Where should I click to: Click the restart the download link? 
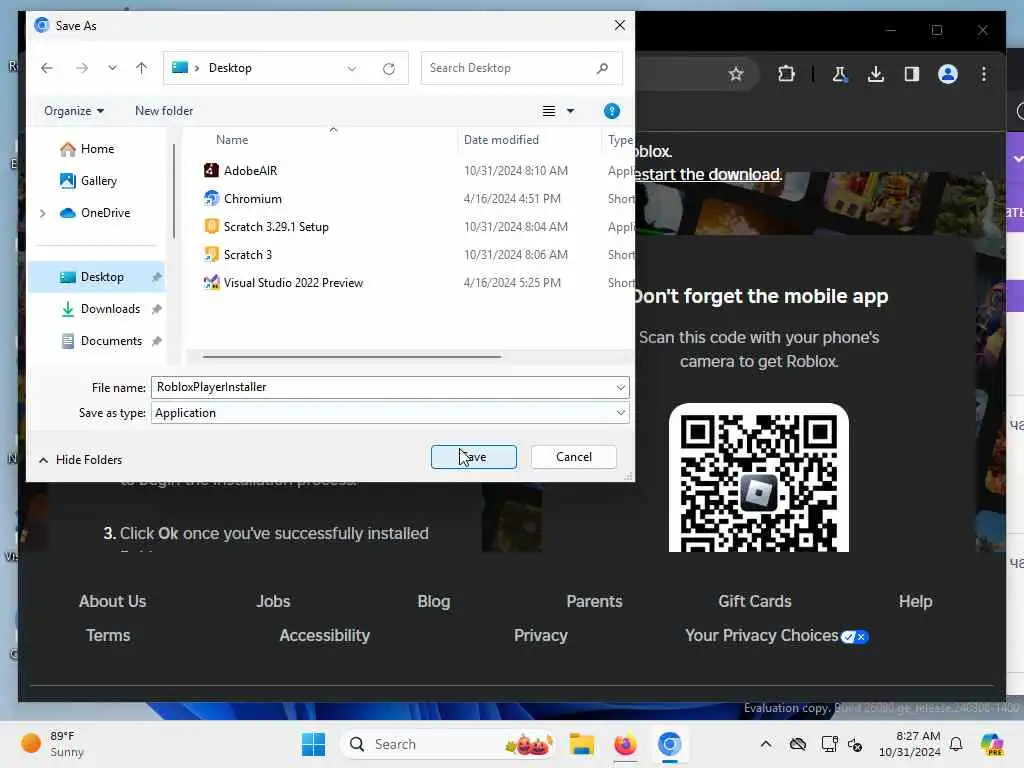click(707, 174)
